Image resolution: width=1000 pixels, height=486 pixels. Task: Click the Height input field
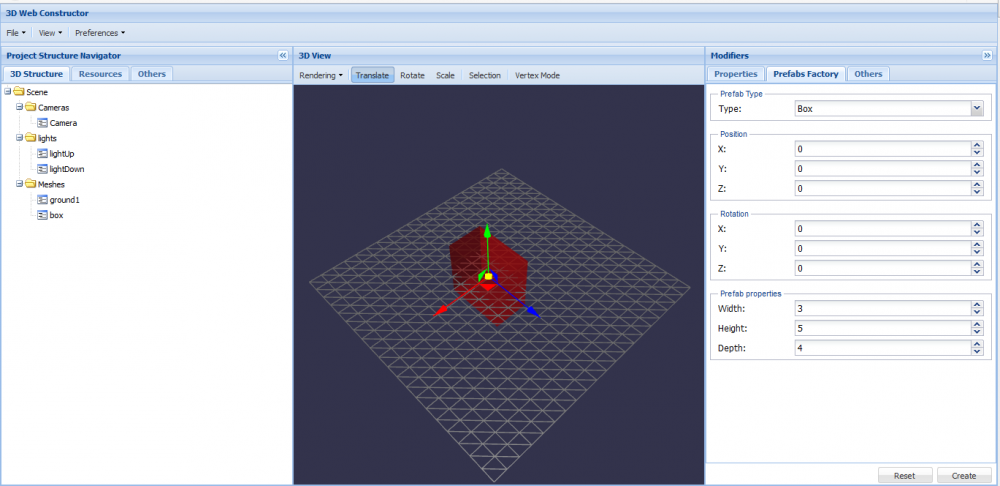(x=883, y=328)
